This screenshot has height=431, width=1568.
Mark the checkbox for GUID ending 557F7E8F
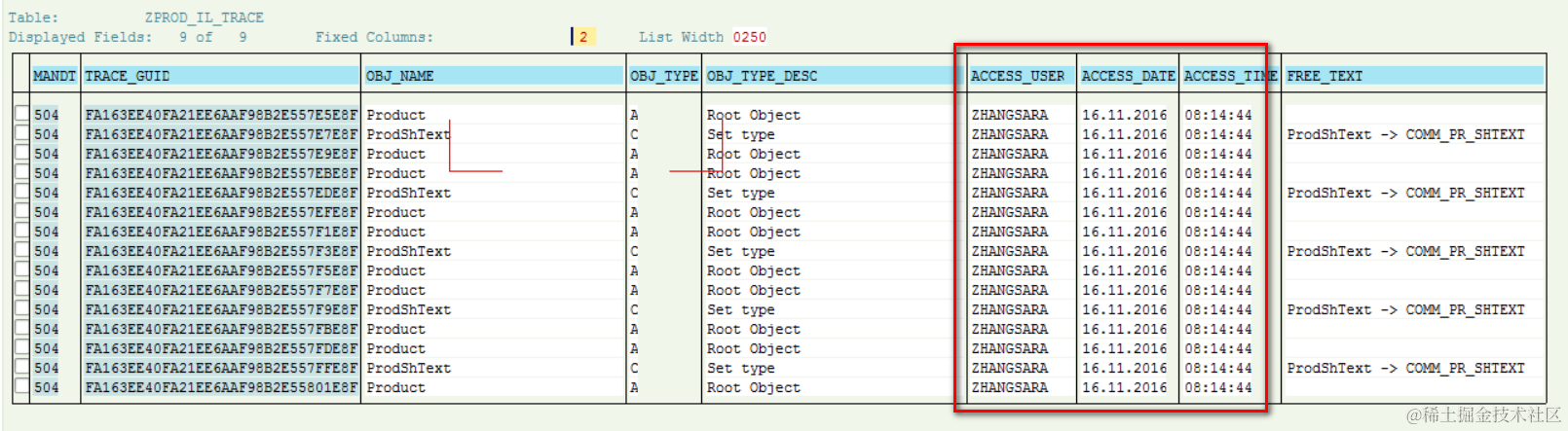pyautogui.click(x=21, y=289)
